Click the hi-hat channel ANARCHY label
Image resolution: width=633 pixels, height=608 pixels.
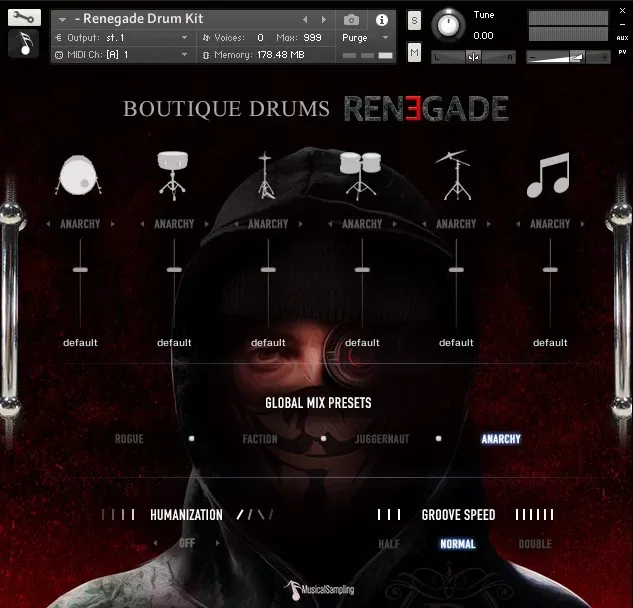(268, 224)
